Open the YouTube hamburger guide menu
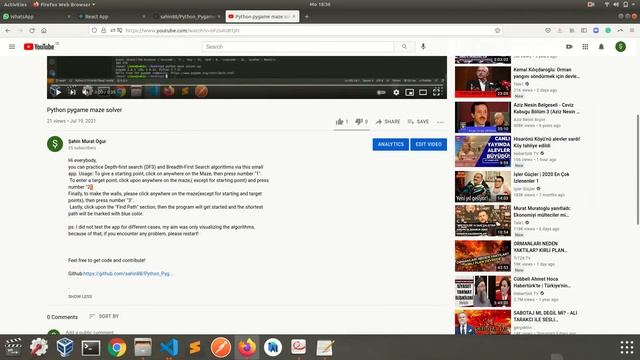640x360 pixels. (12, 47)
